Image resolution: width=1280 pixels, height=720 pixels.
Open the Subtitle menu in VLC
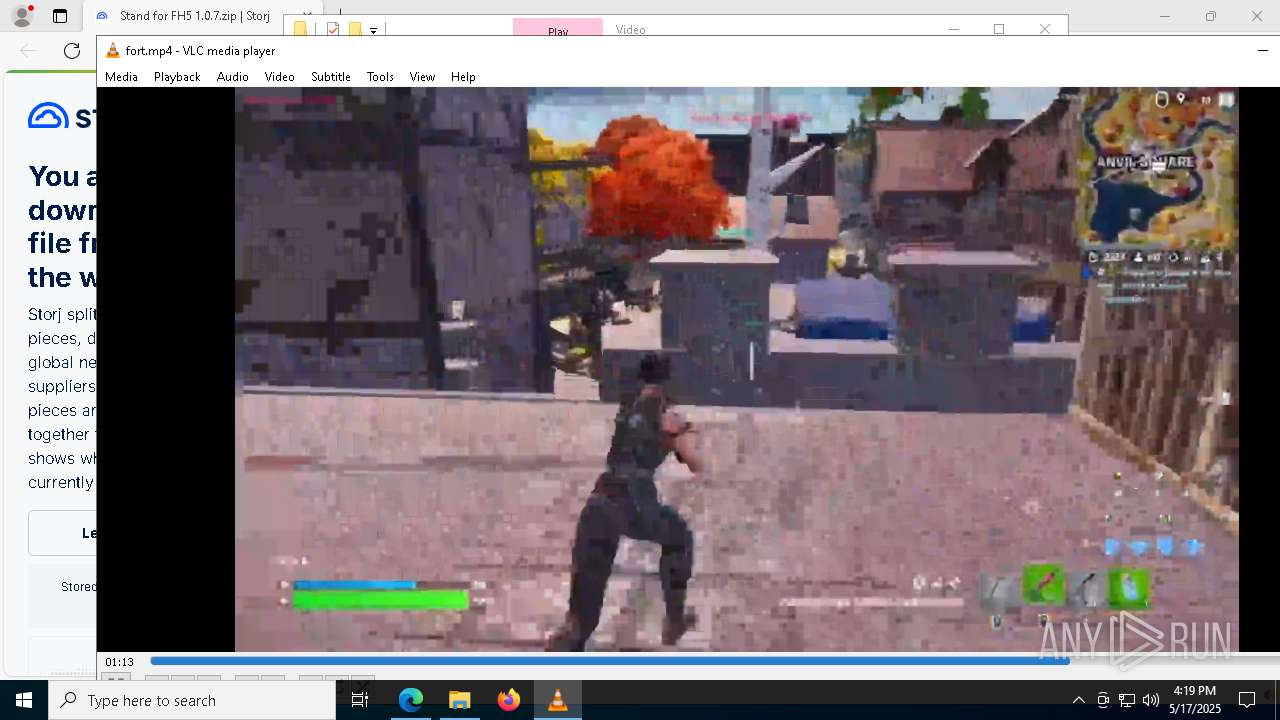click(330, 76)
